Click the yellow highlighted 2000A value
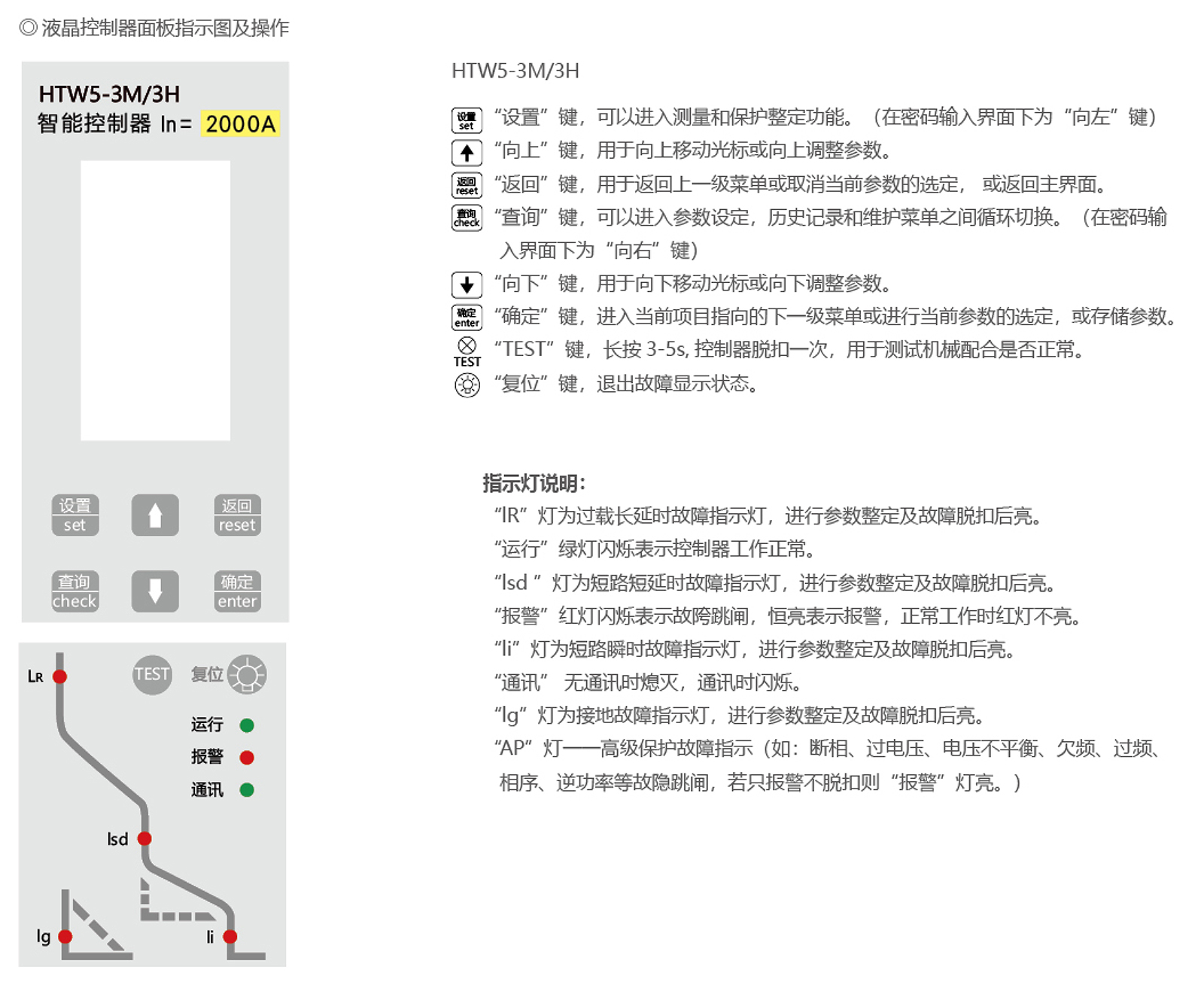1204x997 pixels. (240, 124)
